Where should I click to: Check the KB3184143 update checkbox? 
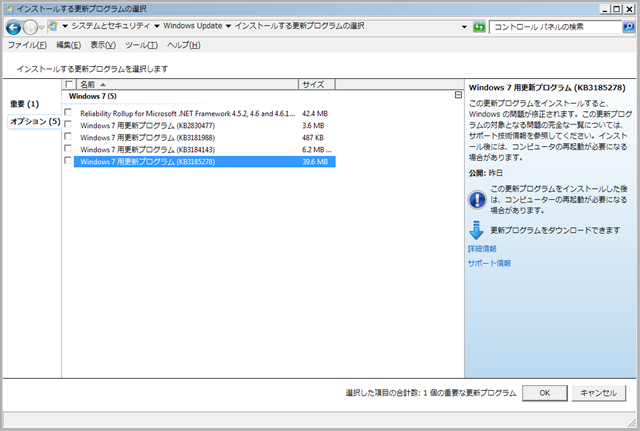pyautogui.click(x=68, y=148)
